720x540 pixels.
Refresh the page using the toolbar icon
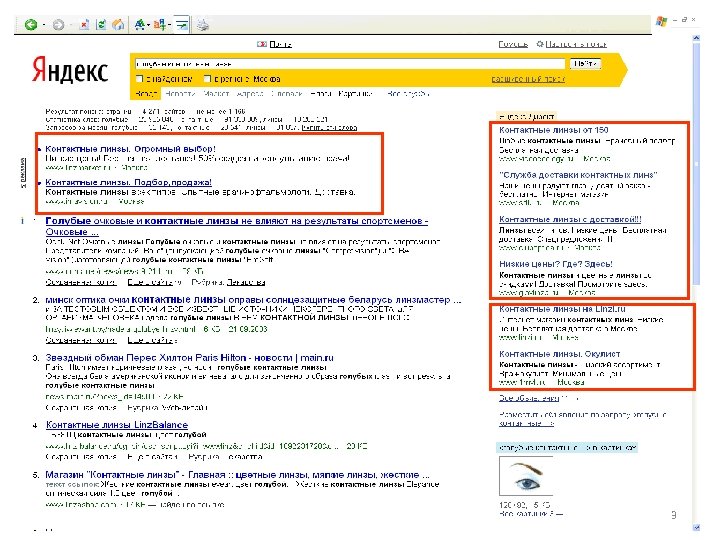pyautogui.click(x=101, y=24)
